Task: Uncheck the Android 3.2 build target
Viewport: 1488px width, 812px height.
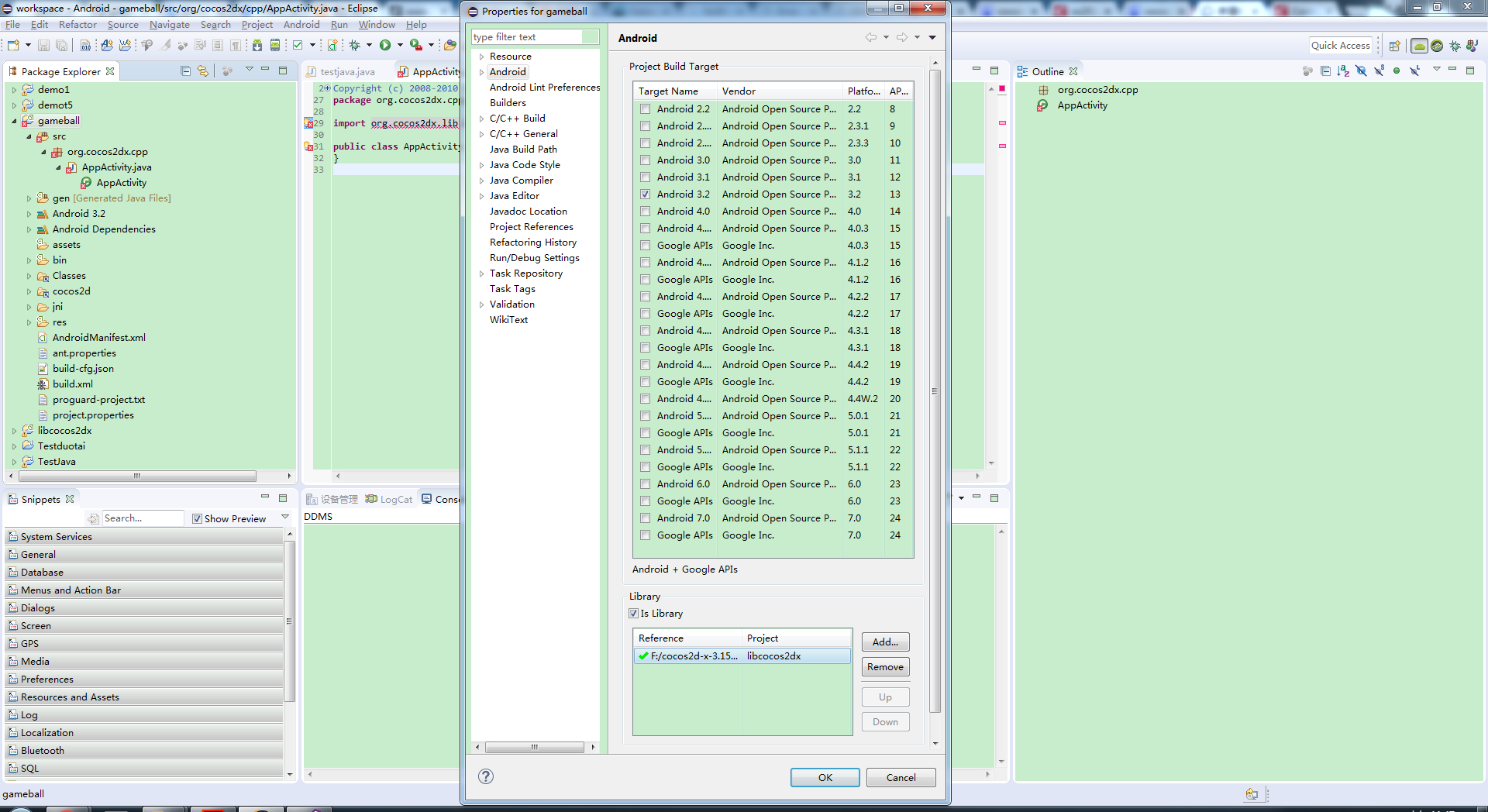Action: point(646,194)
